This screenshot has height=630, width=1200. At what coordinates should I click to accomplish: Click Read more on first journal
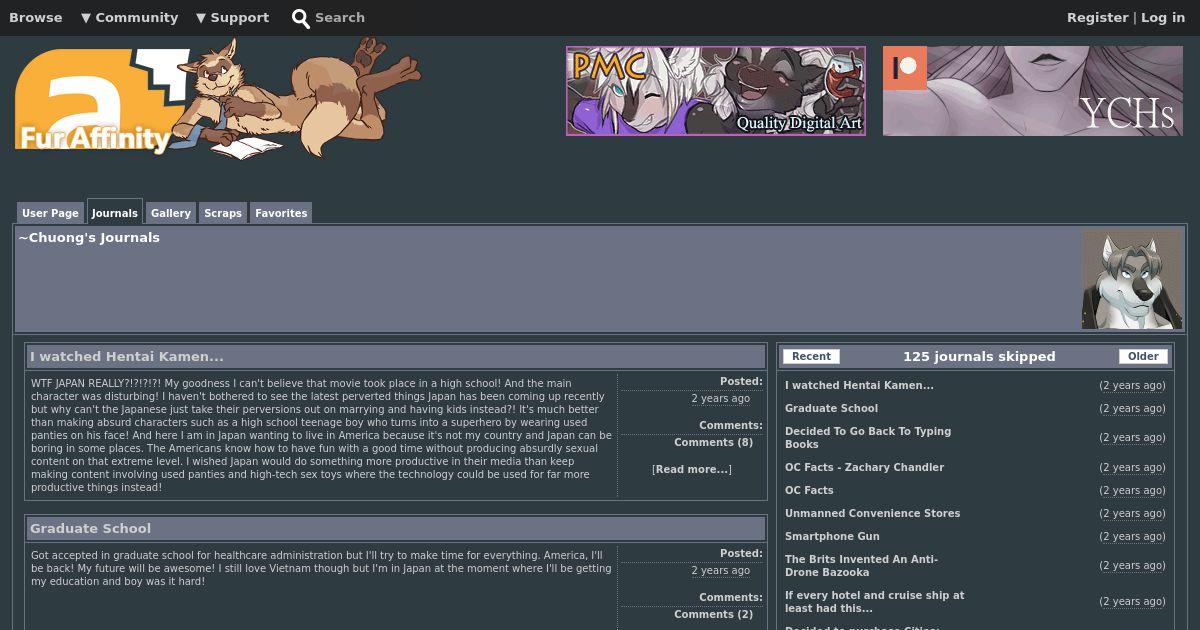point(692,469)
